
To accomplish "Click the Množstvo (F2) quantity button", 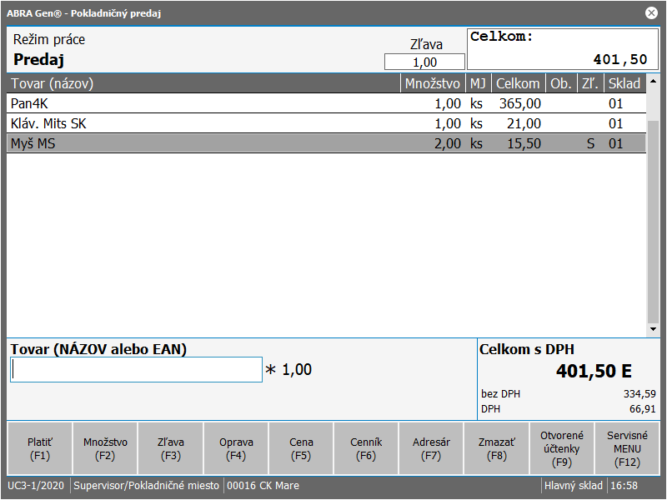I will tap(105, 448).
